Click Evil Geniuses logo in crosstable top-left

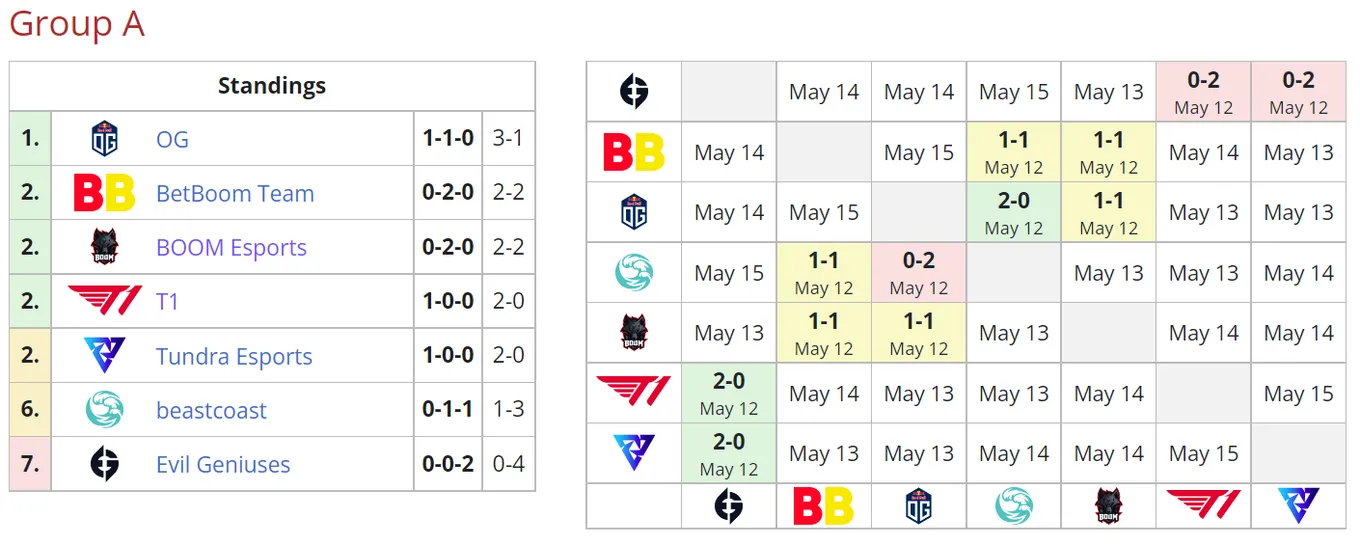tap(634, 92)
